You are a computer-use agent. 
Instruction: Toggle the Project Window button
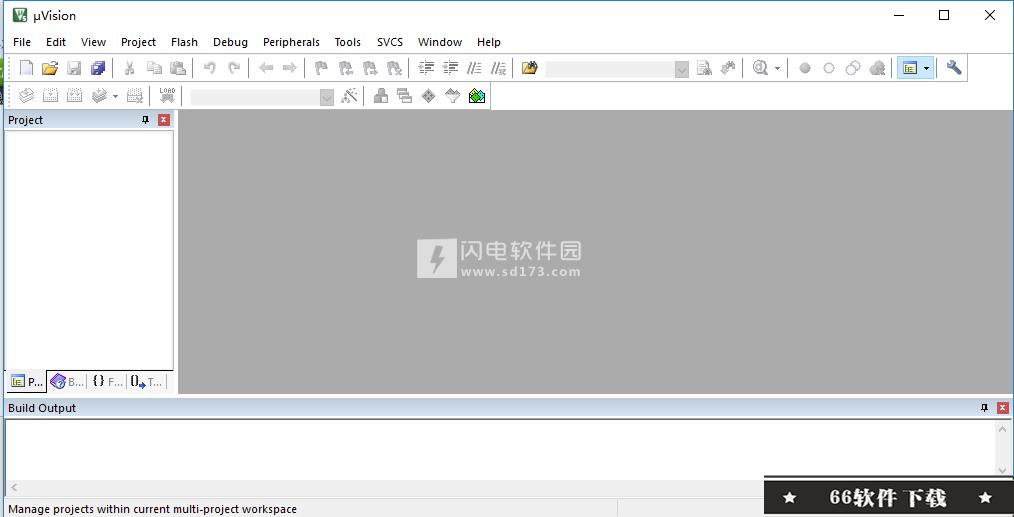[x=911, y=68]
